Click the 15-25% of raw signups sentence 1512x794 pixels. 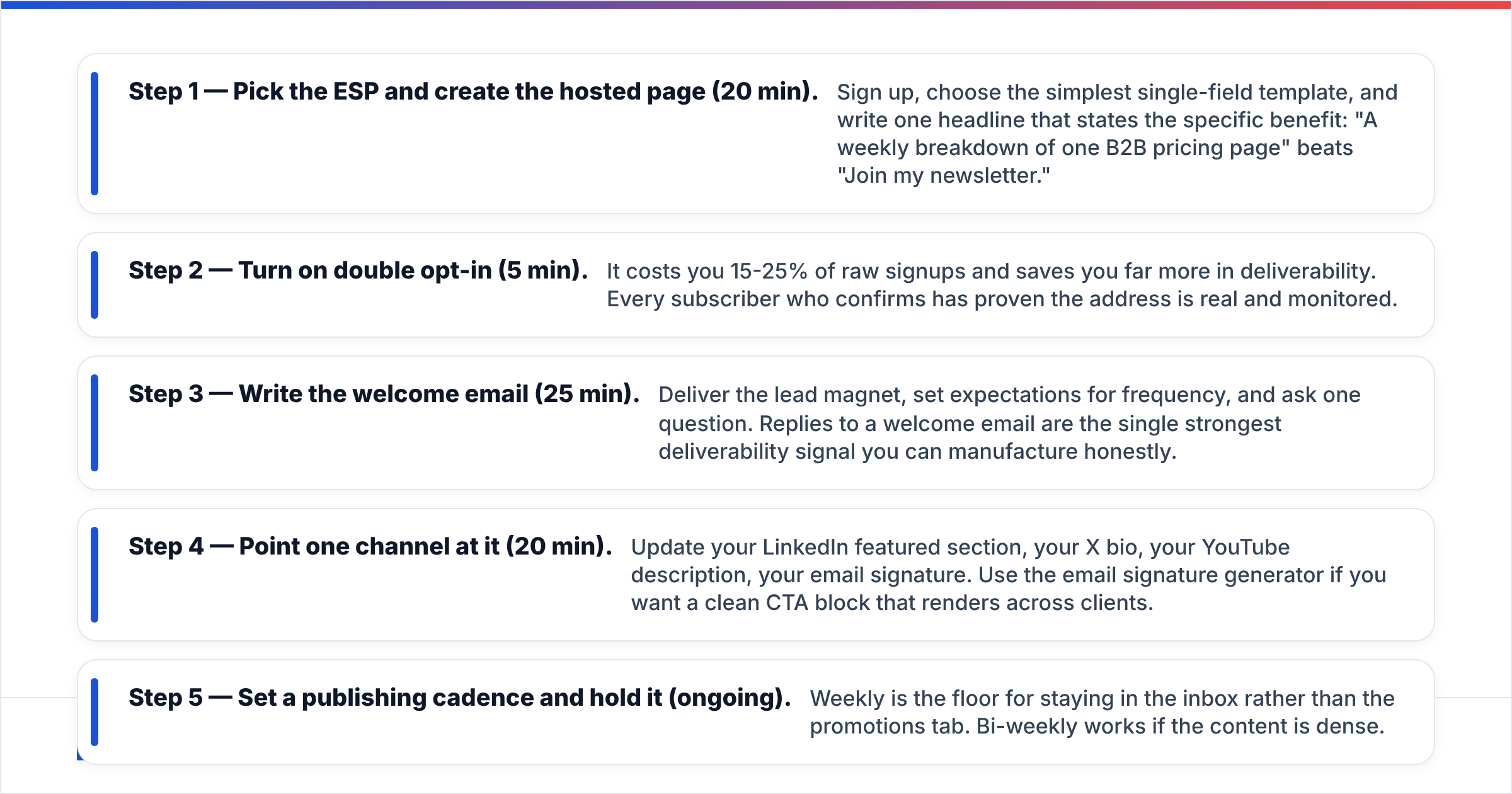click(x=991, y=272)
